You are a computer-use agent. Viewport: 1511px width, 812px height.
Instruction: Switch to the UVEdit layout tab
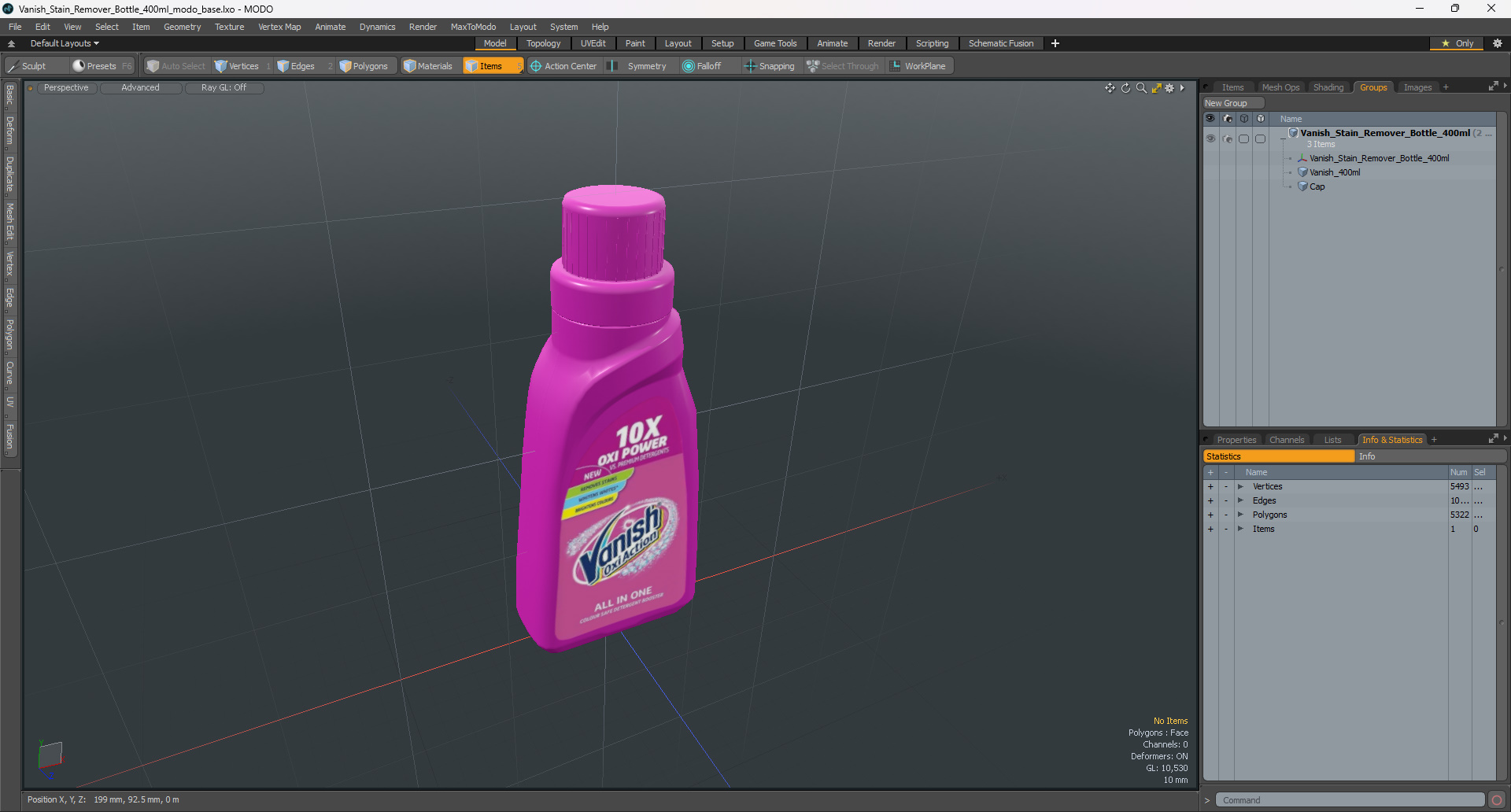(x=593, y=43)
